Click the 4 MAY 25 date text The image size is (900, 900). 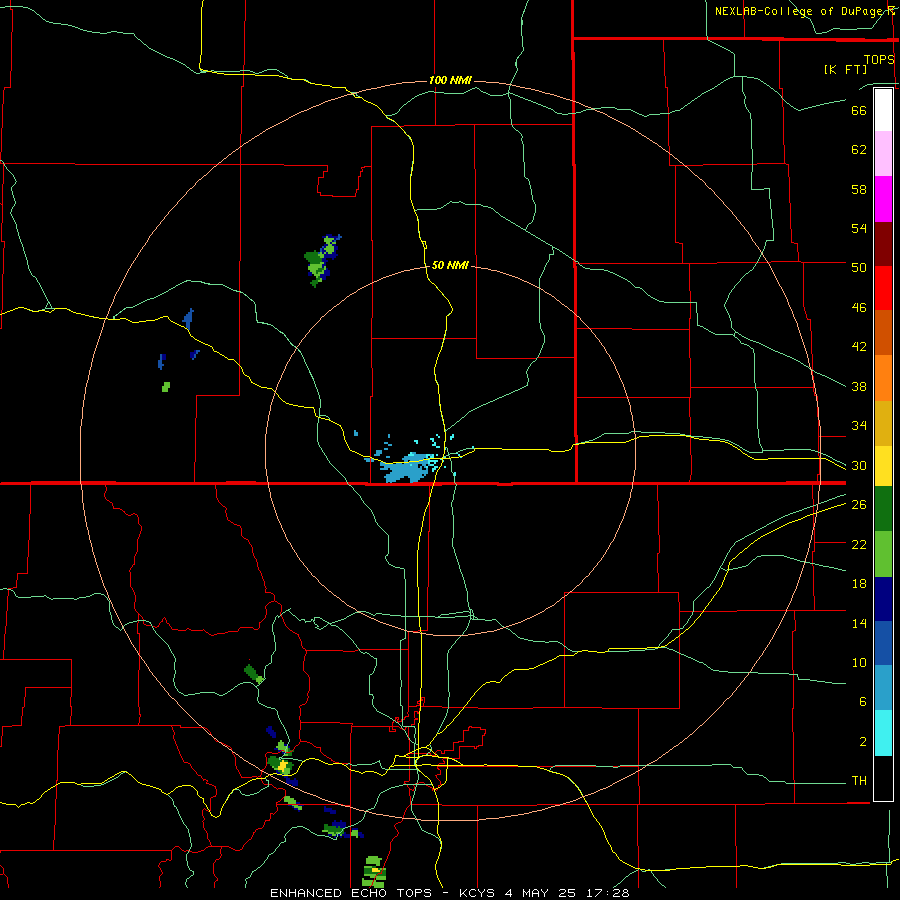coord(542,893)
